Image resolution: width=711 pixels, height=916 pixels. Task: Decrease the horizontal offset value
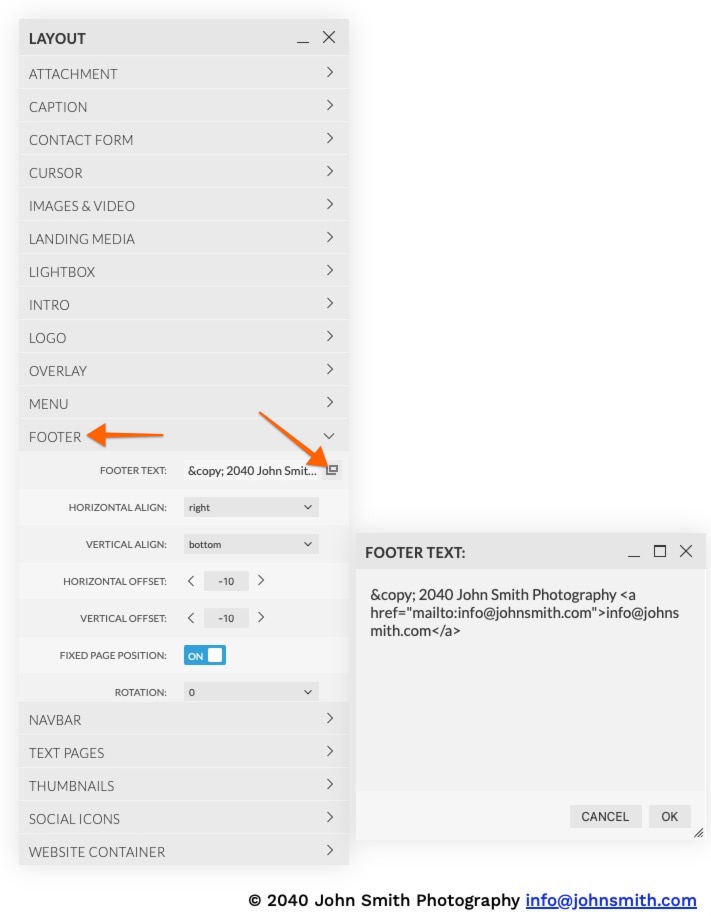[x=191, y=580]
